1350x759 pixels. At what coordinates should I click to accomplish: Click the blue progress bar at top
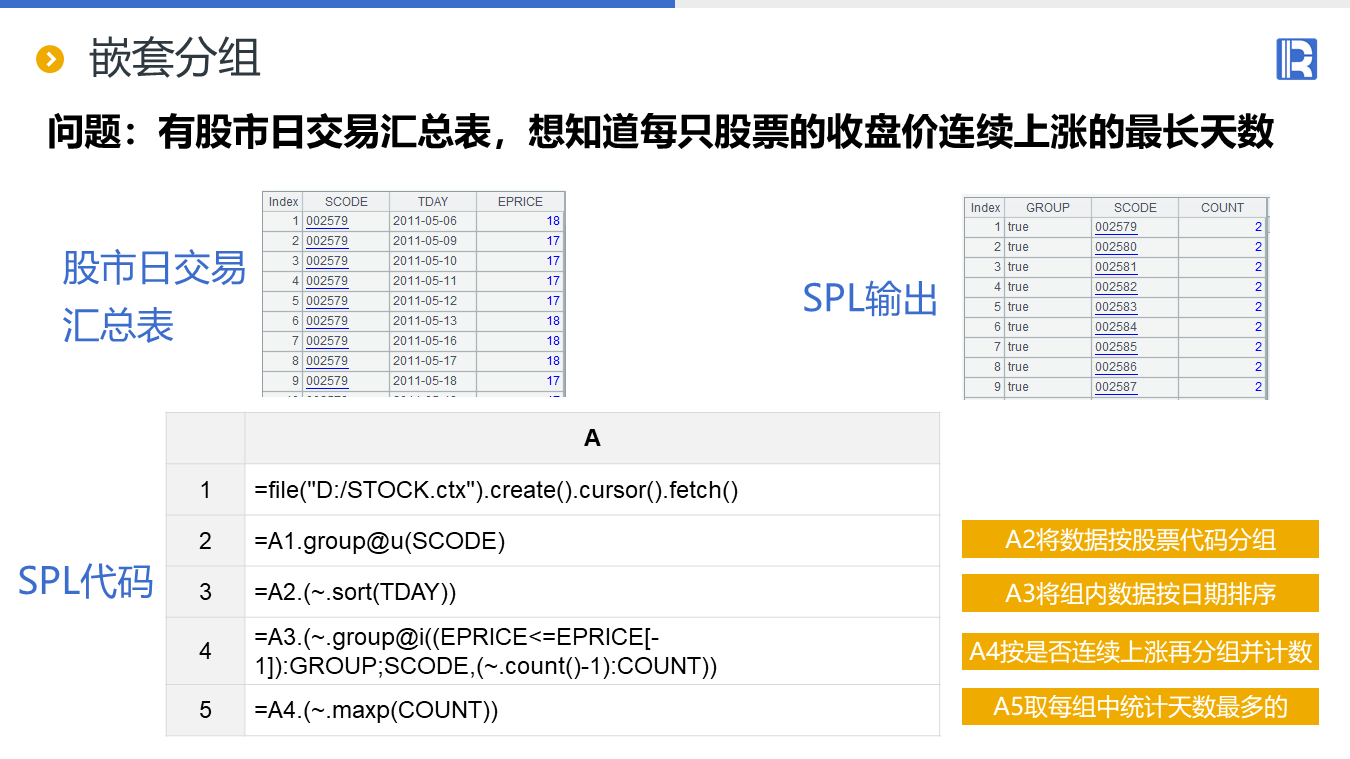click(337, 4)
